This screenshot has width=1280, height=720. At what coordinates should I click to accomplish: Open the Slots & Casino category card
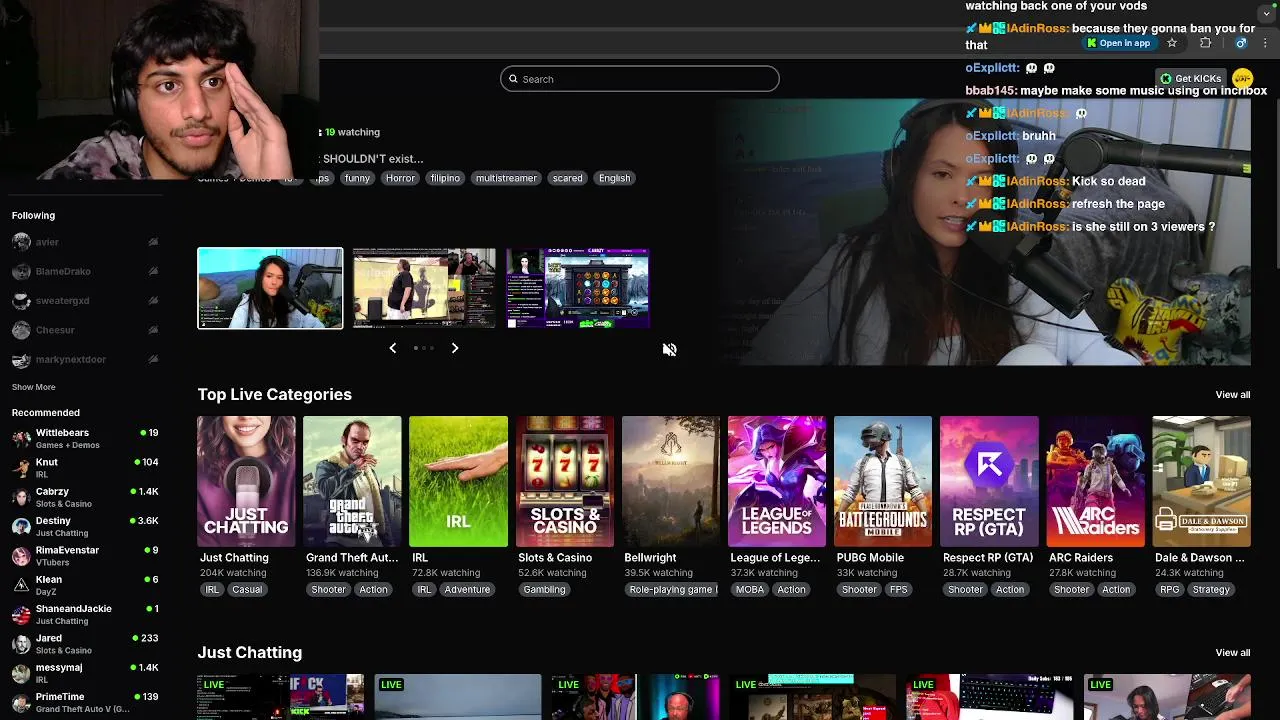click(565, 482)
